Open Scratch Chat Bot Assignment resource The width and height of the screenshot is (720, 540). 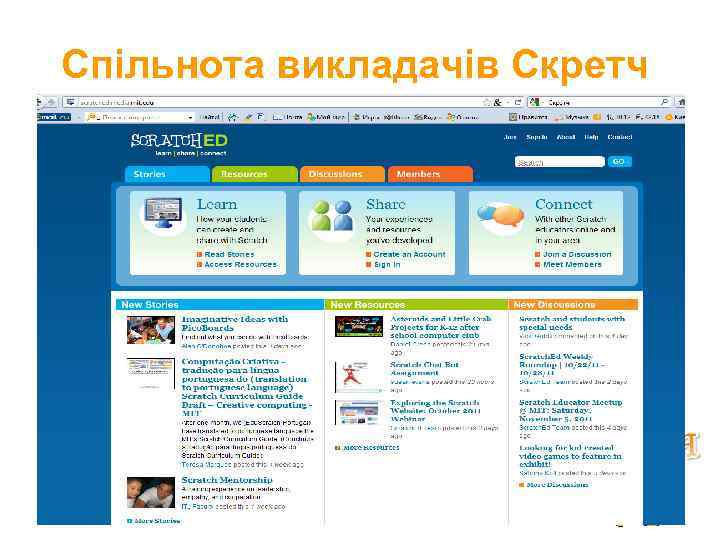[x=424, y=369]
